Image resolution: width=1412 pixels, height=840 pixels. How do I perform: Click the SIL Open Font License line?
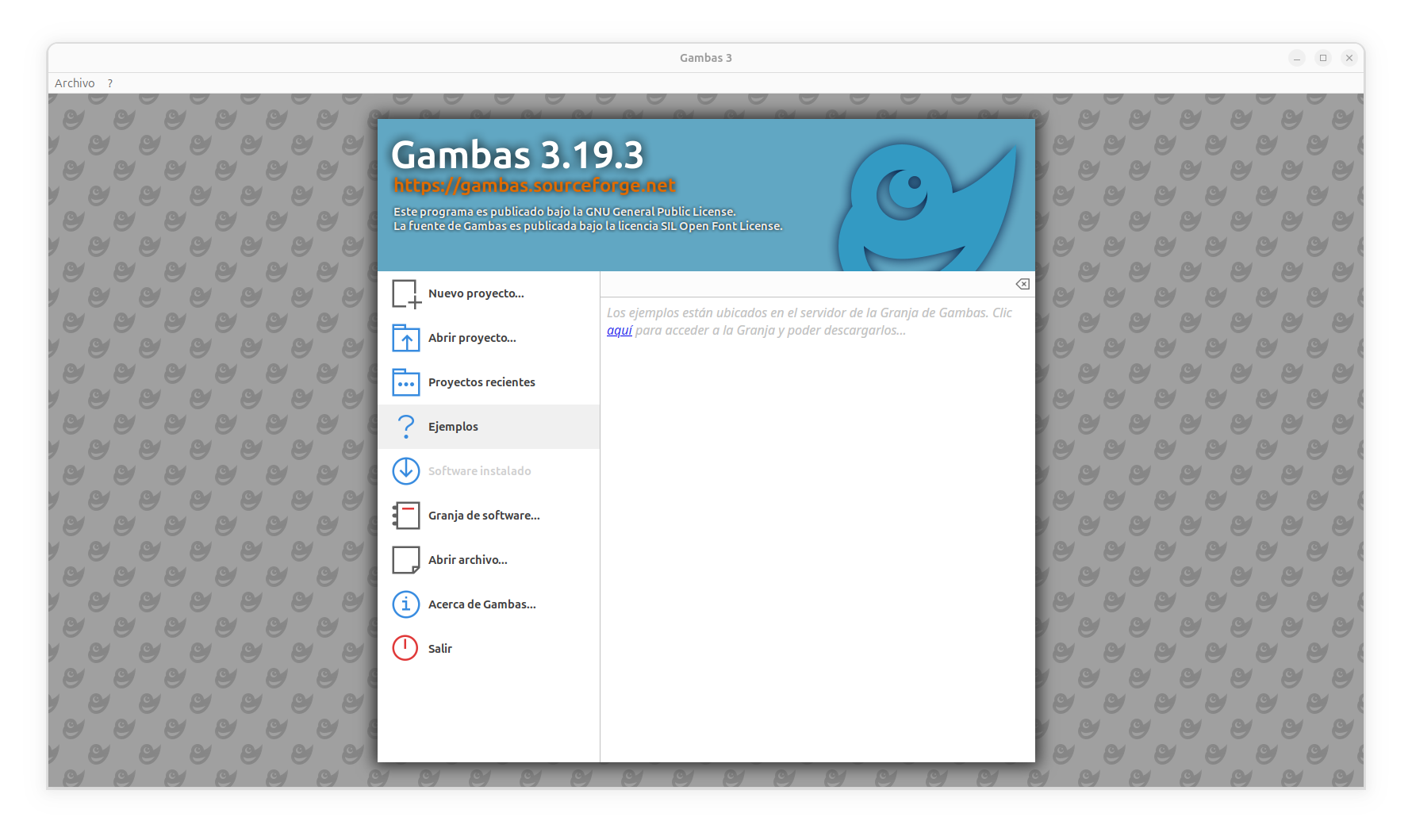coord(588,226)
